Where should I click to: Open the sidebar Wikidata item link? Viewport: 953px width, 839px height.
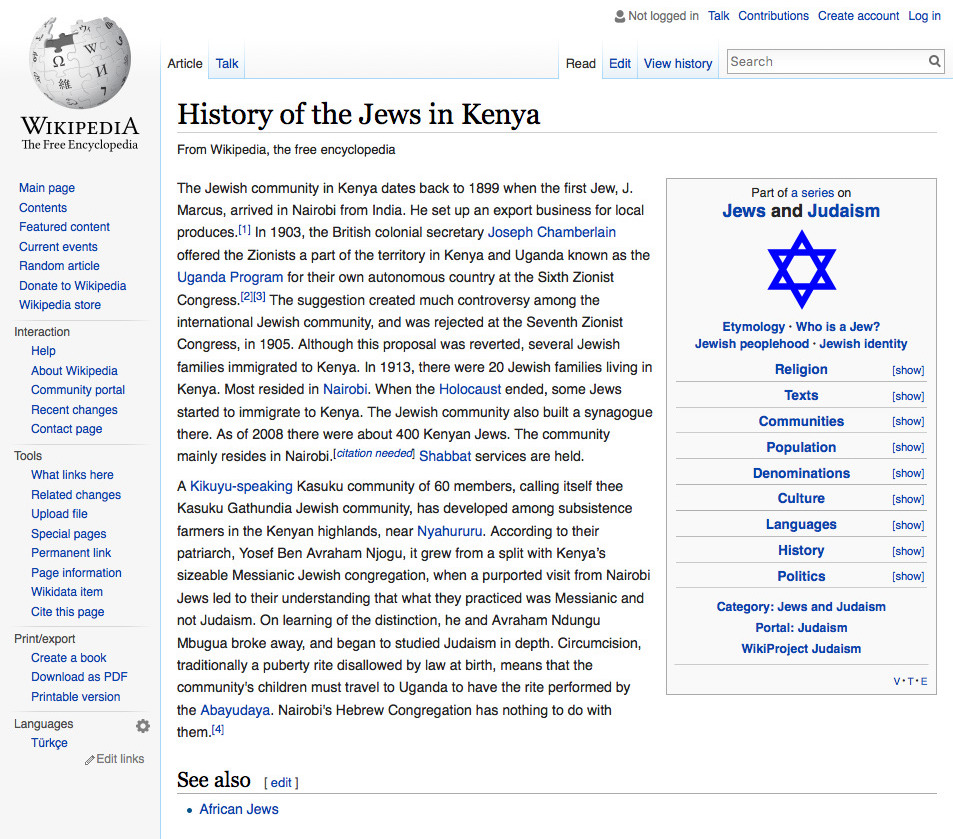(66, 591)
